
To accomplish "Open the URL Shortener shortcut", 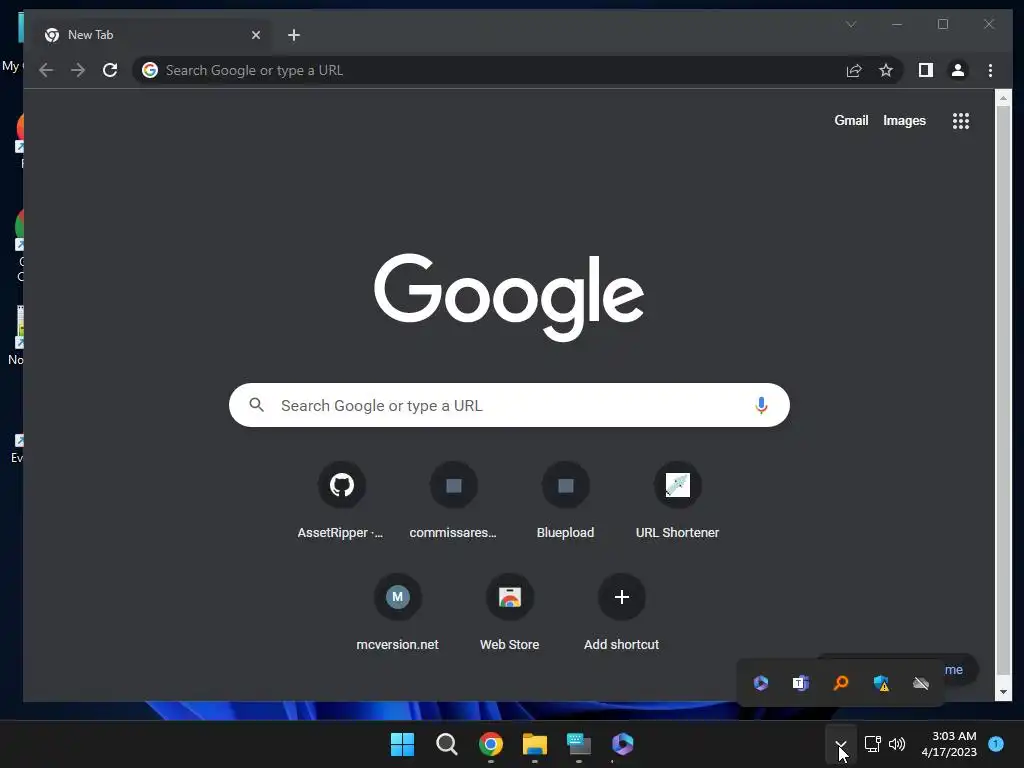I will pyautogui.click(x=677, y=501).
